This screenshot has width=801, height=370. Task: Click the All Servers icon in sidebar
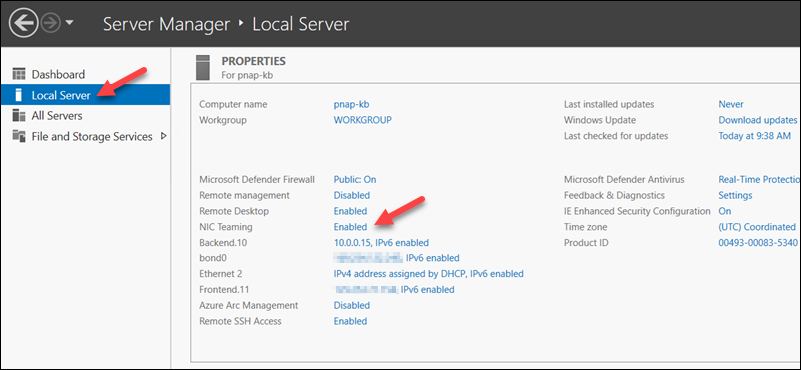pyautogui.click(x=19, y=116)
